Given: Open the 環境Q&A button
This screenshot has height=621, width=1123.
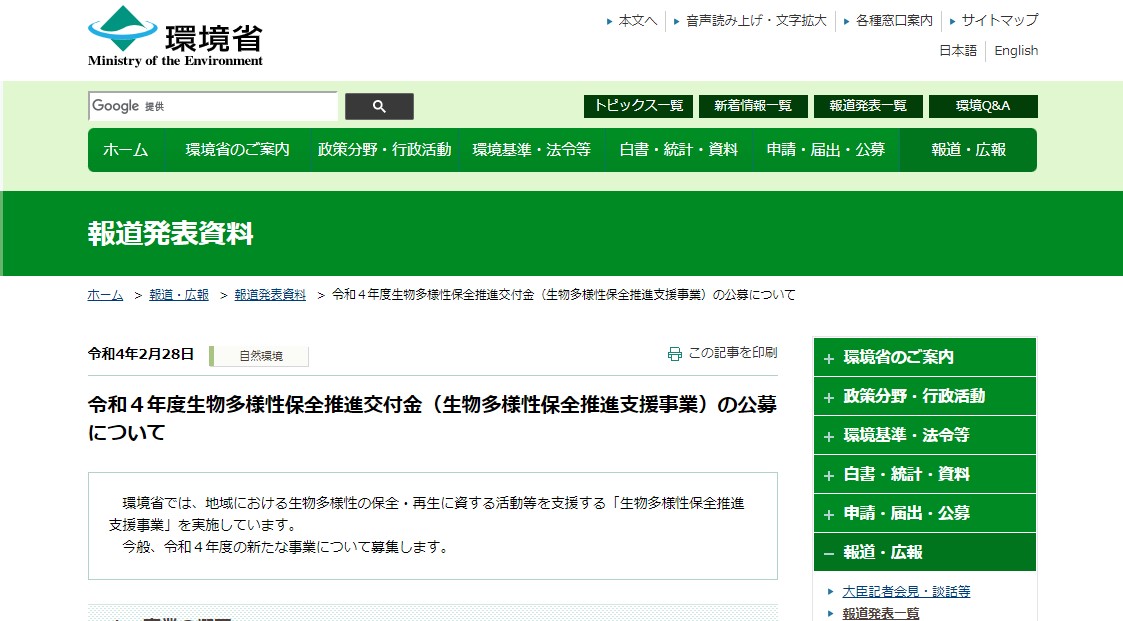Looking at the screenshot, I should (982, 106).
